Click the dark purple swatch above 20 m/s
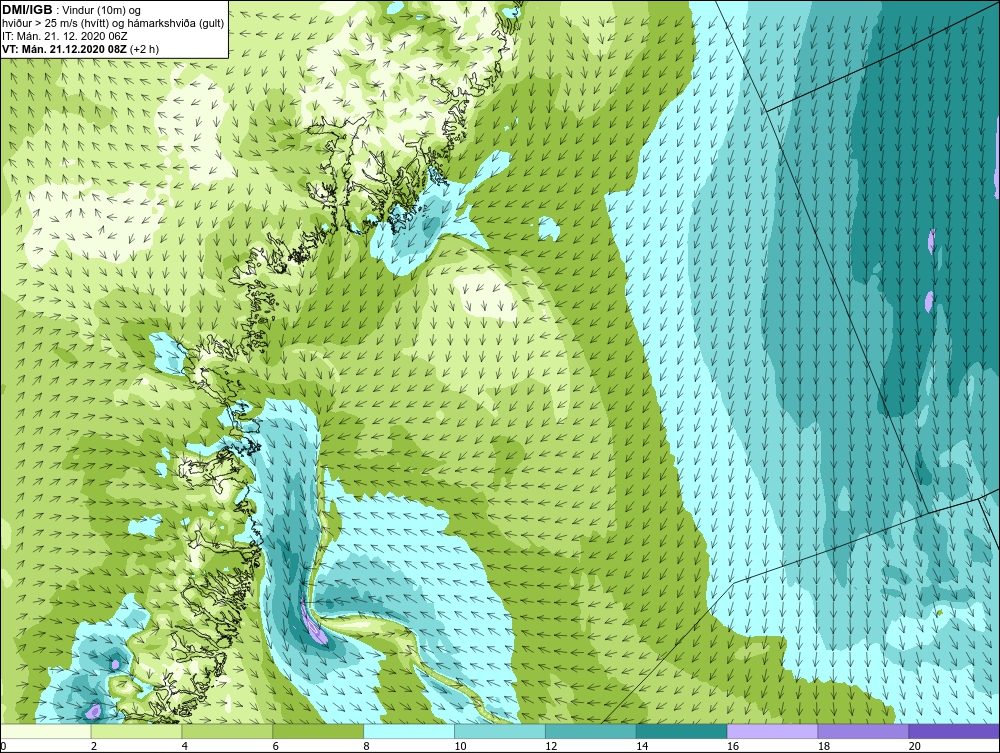Image resolution: width=1000 pixels, height=753 pixels. pyautogui.click(x=954, y=731)
